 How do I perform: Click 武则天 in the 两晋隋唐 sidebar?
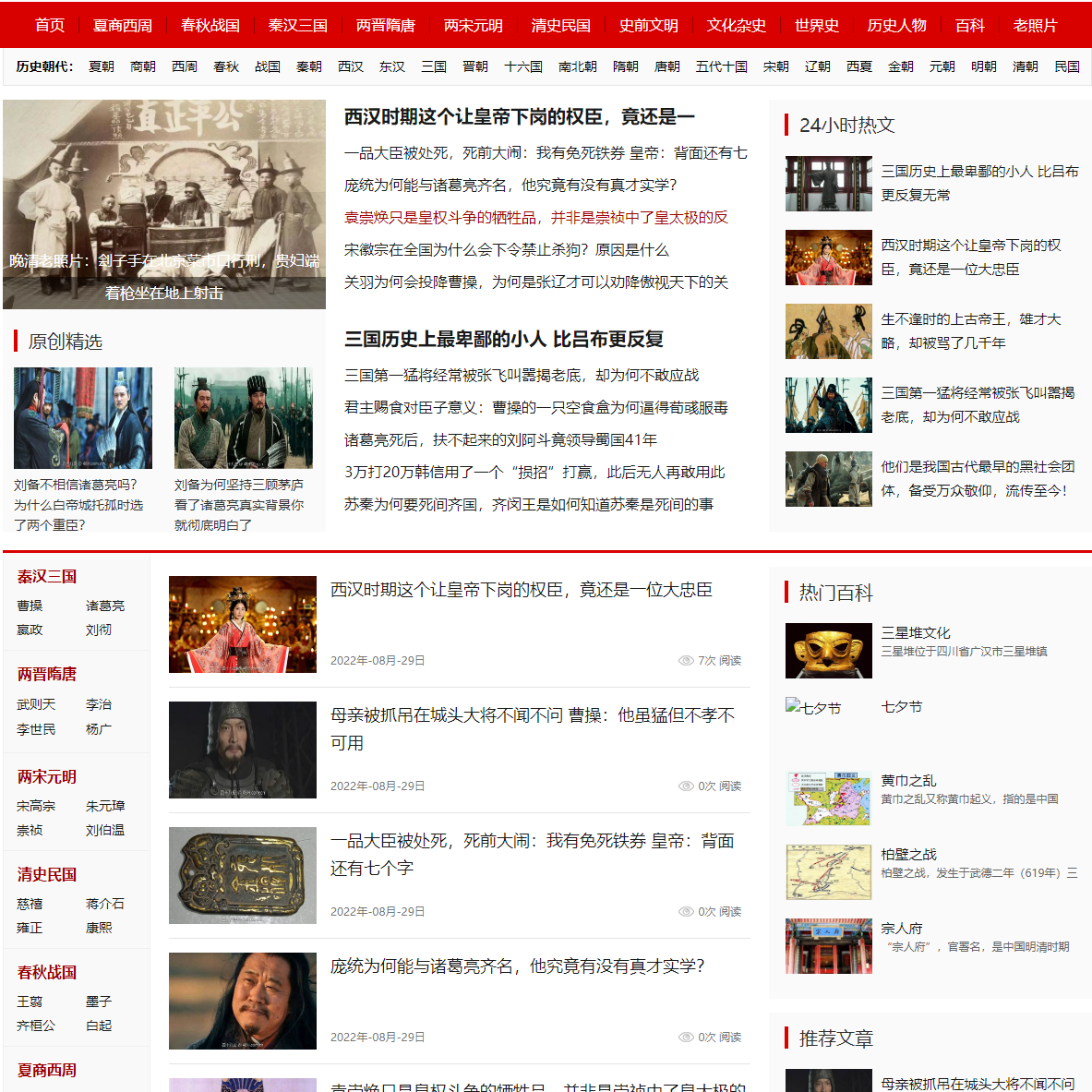pyautogui.click(x=34, y=703)
